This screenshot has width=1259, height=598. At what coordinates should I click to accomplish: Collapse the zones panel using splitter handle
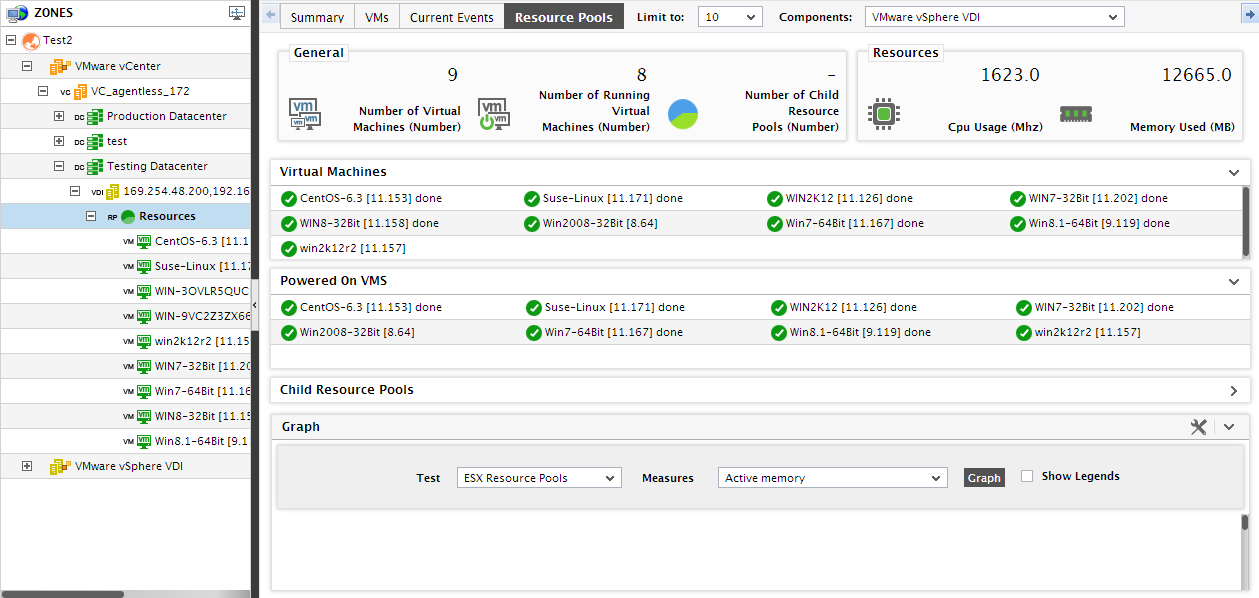[254, 304]
